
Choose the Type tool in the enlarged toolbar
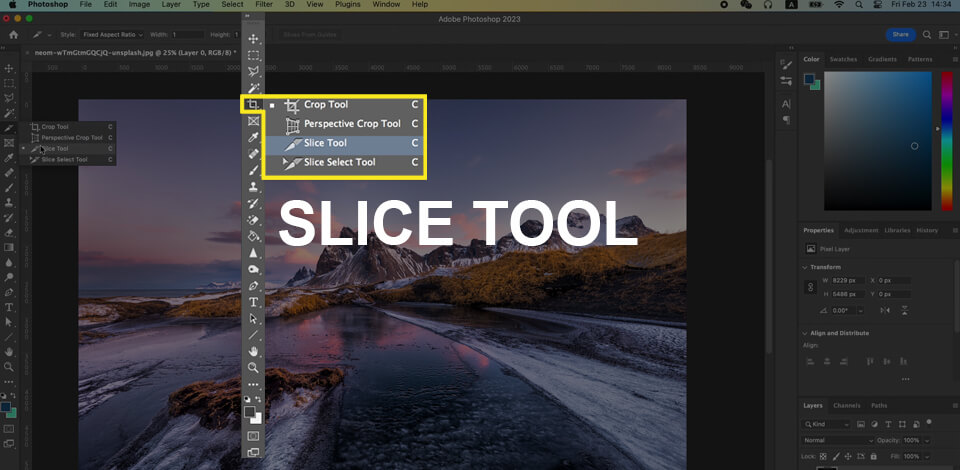(253, 302)
